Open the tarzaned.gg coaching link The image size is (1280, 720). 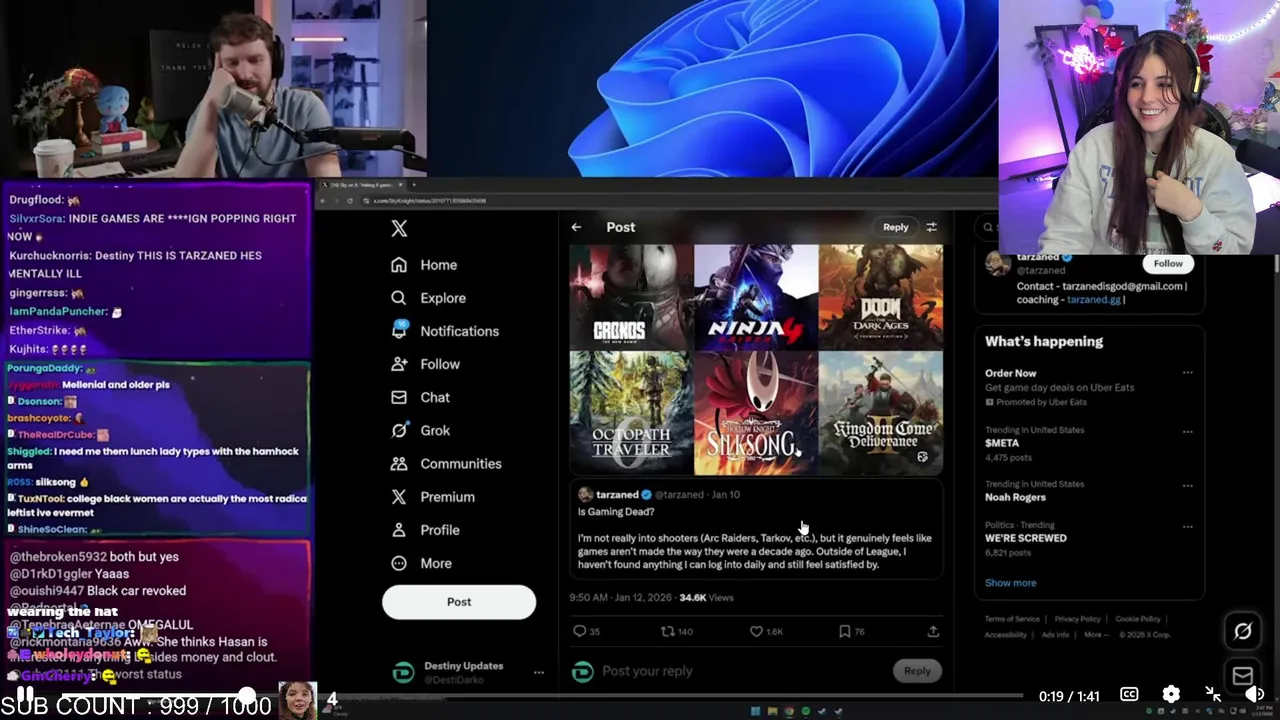click(x=1093, y=300)
